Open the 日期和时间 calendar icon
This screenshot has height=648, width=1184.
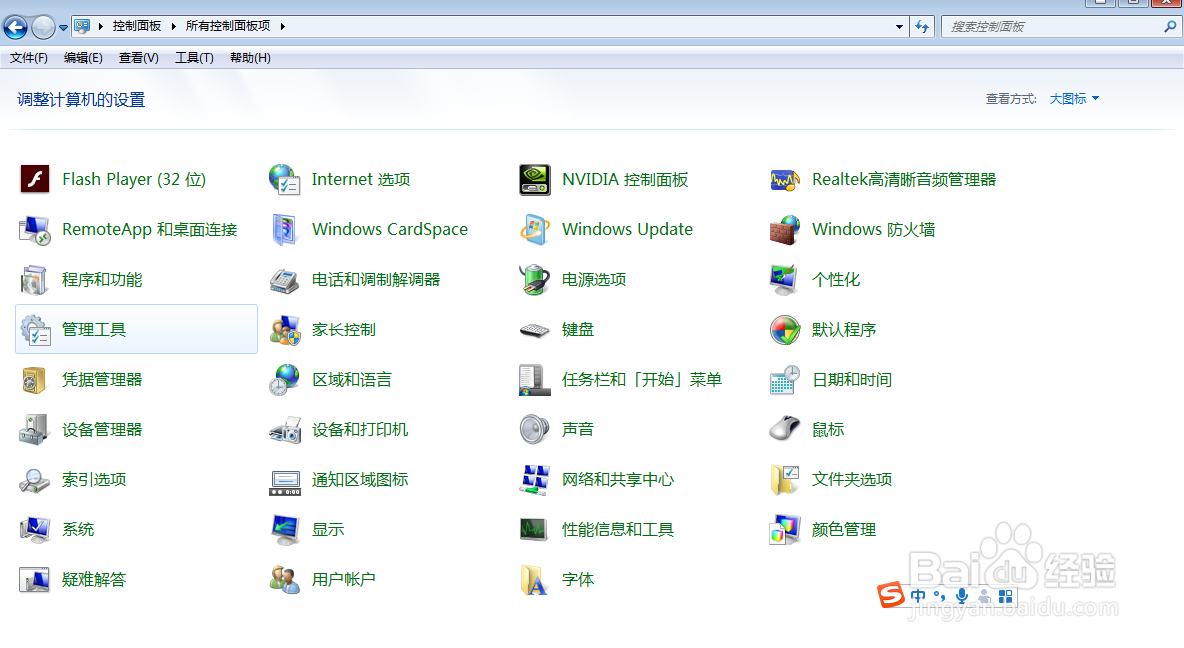click(x=785, y=380)
